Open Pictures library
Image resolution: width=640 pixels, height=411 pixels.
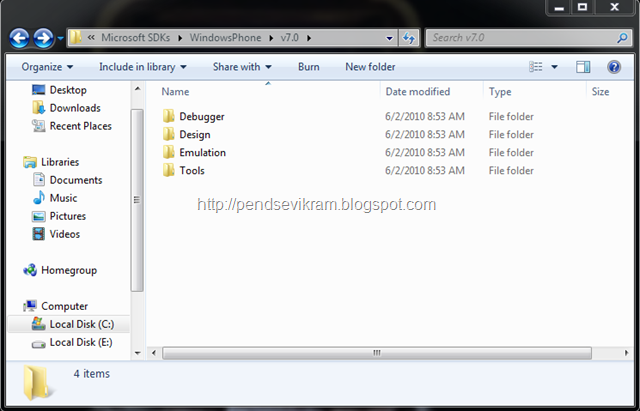pyautogui.click(x=67, y=216)
